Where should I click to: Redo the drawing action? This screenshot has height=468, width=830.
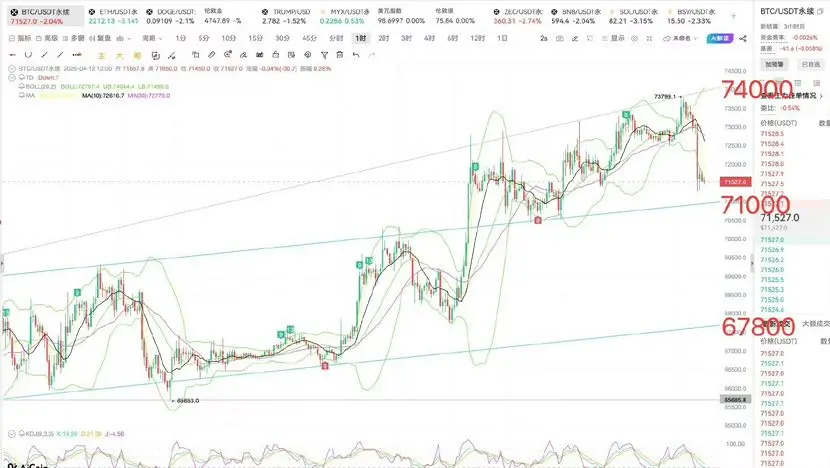[372, 55]
